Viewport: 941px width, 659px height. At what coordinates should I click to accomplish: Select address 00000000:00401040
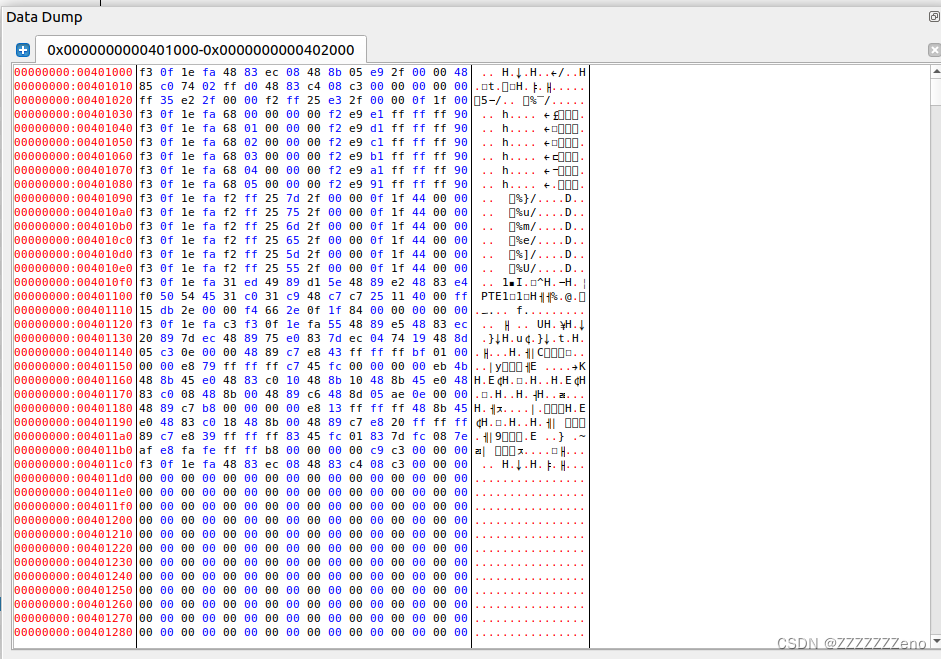[73, 128]
